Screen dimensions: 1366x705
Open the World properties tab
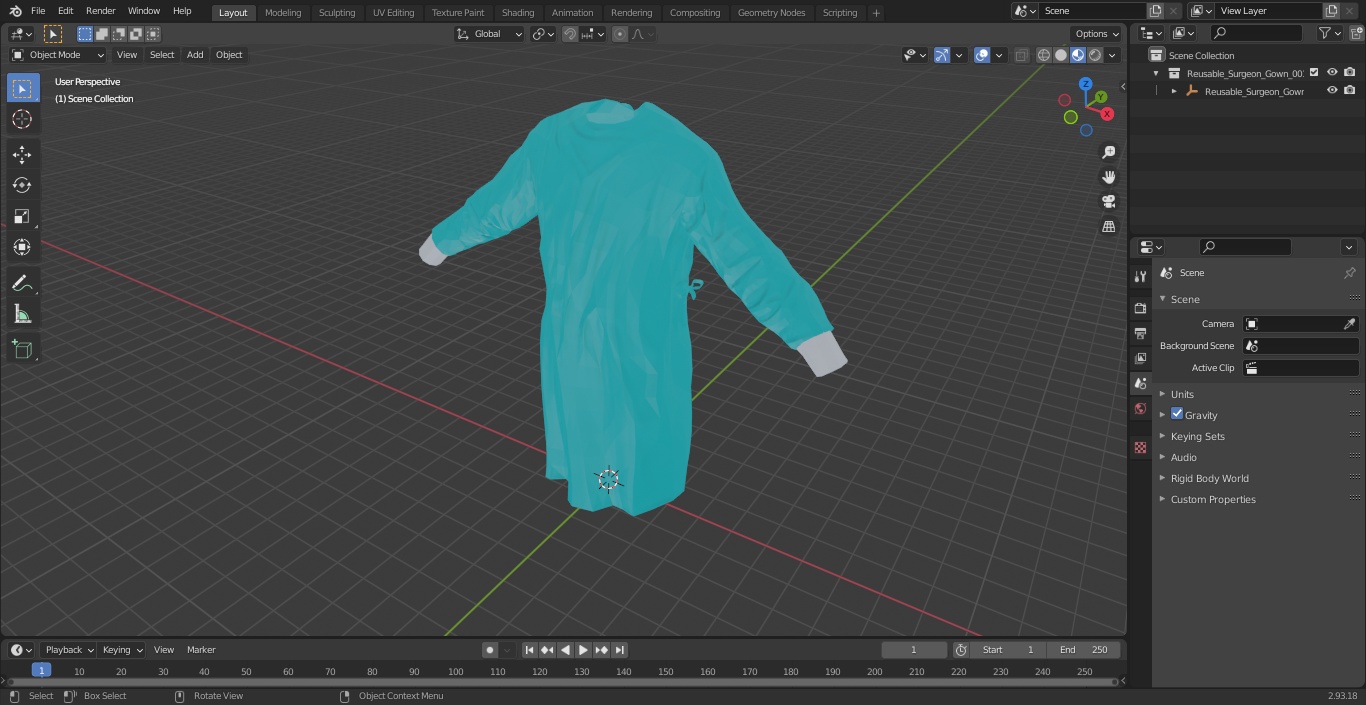(x=1140, y=409)
